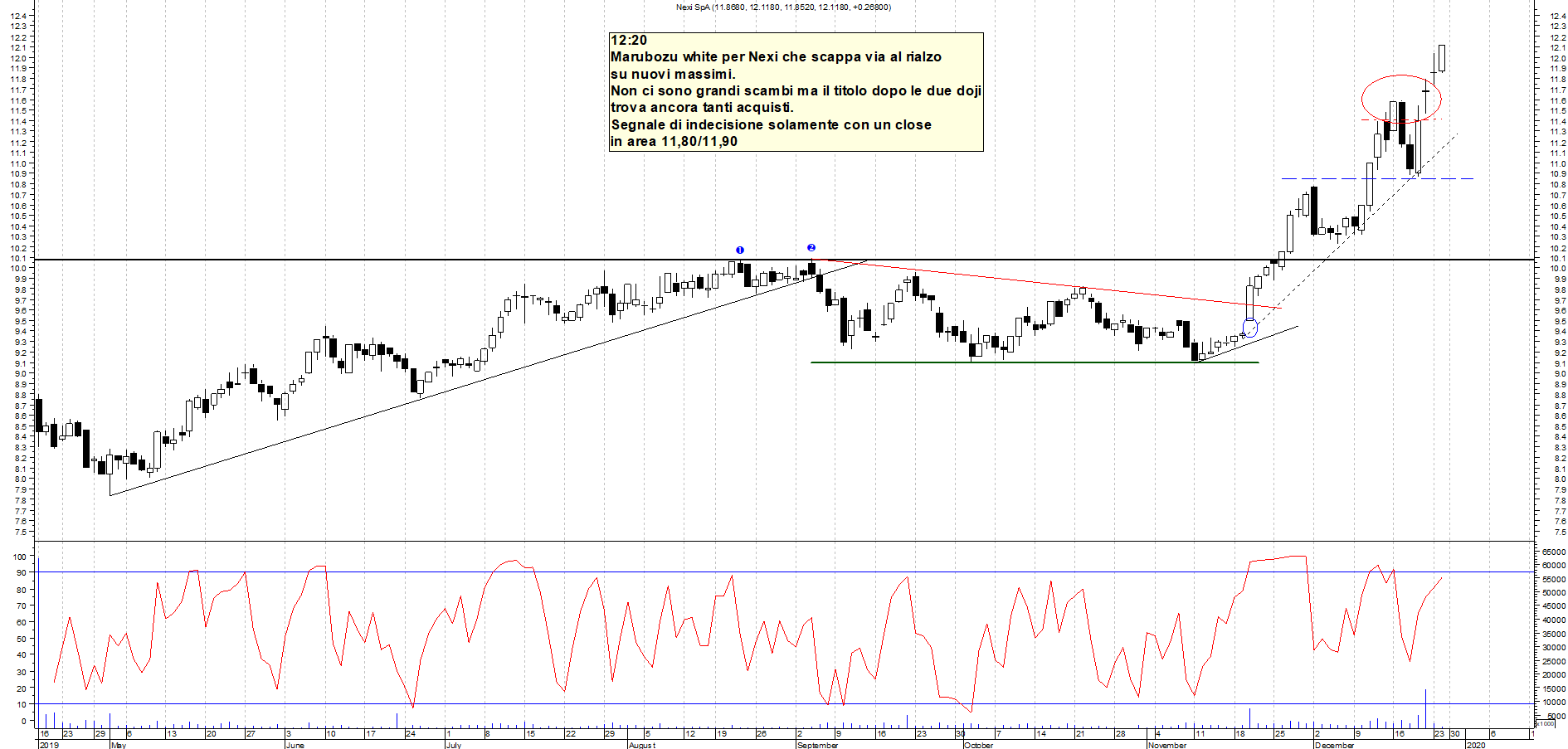1568x749 pixels.
Task: Select the "20000" volume scale label
Action: (x=1554, y=674)
